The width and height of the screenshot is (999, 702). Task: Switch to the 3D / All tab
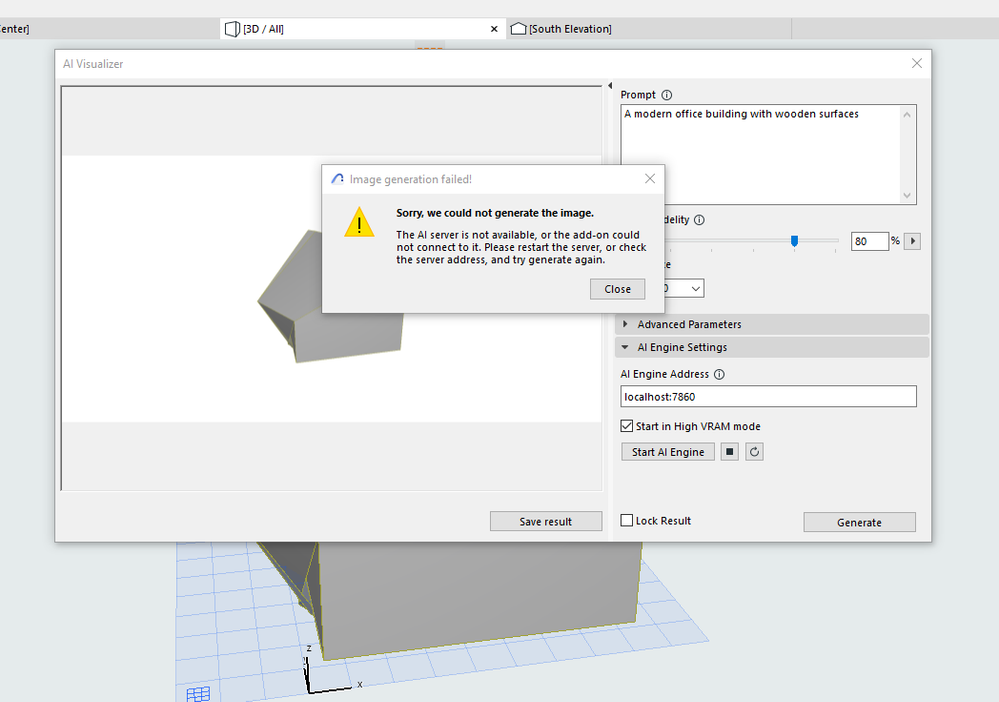[363, 29]
